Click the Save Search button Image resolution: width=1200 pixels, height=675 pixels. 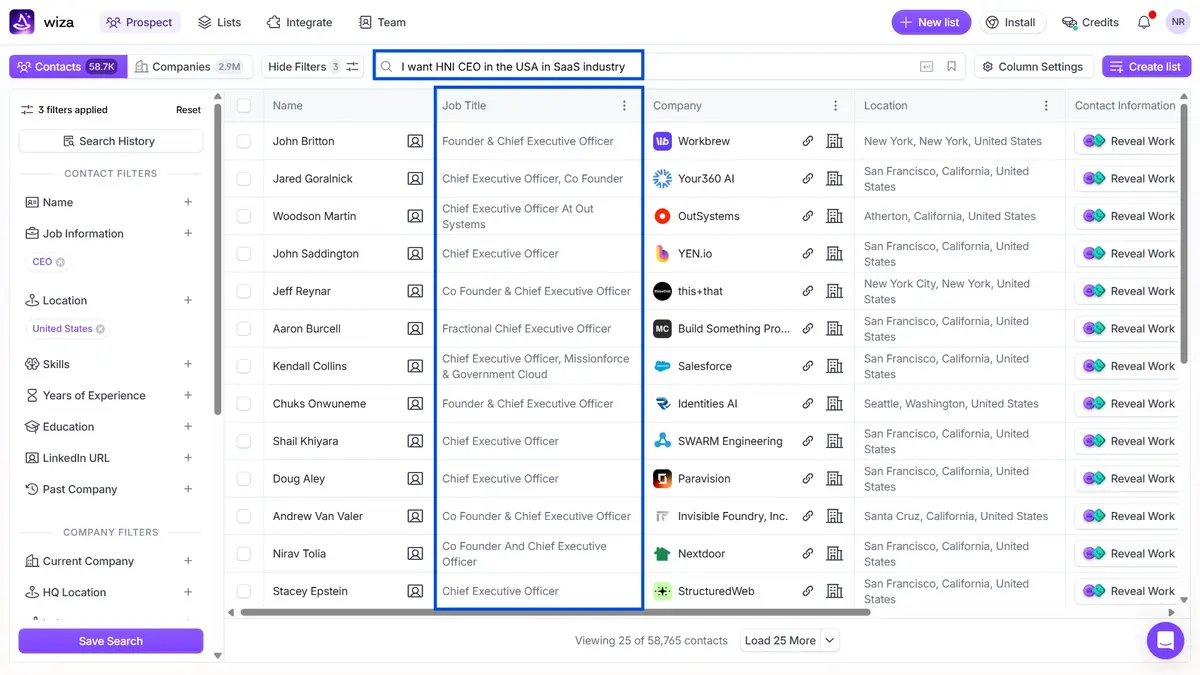click(111, 641)
